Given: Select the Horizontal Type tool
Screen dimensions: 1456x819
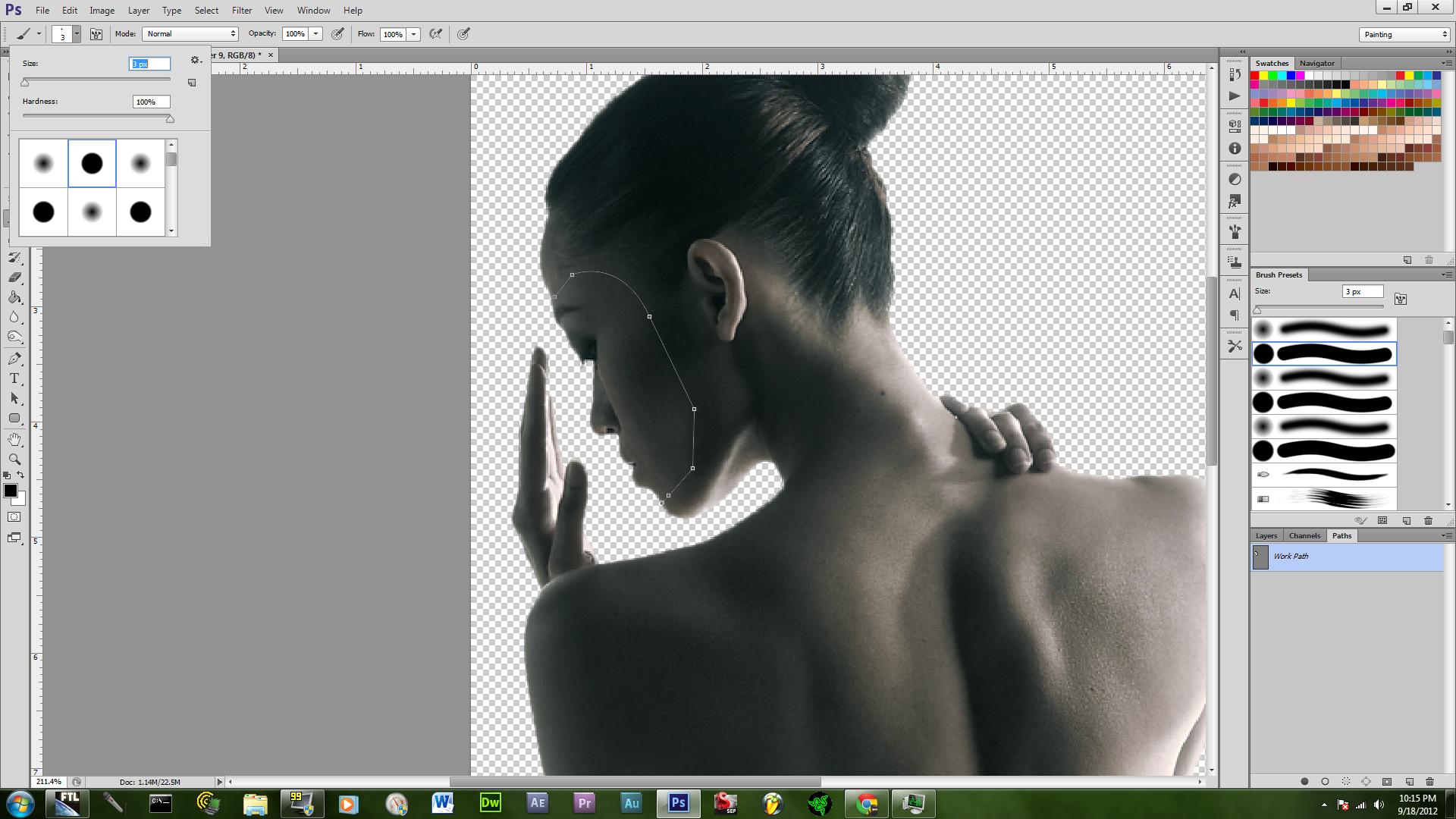Looking at the screenshot, I should (14, 378).
